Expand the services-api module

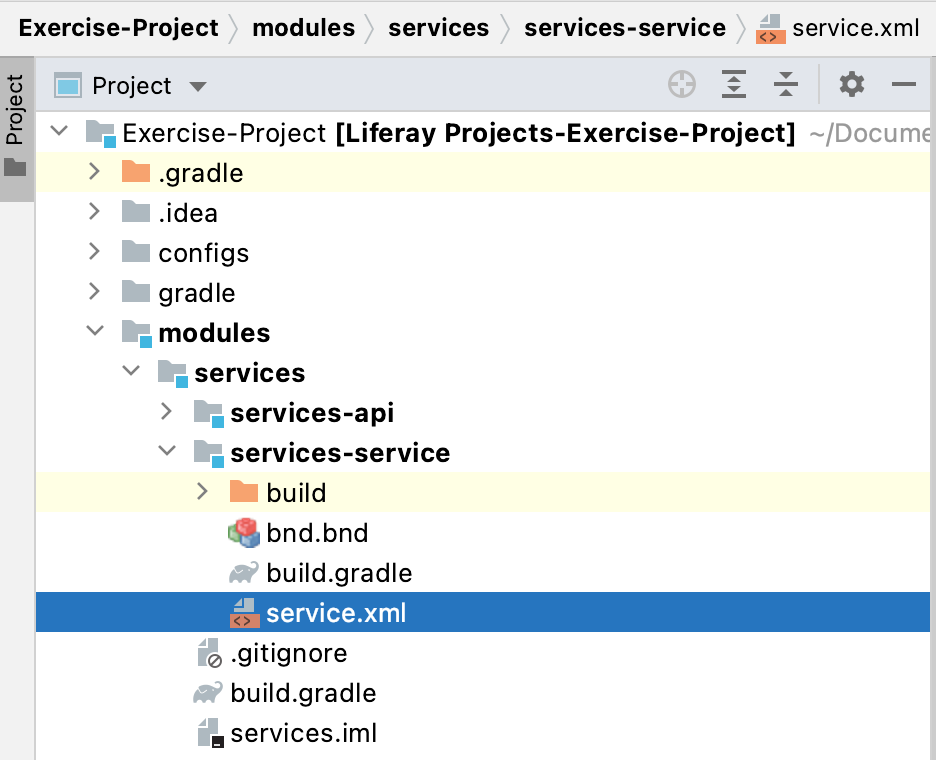[167, 411]
